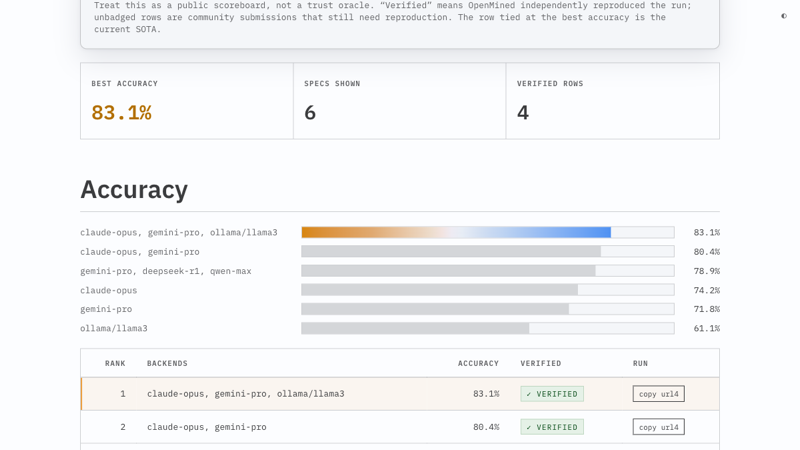This screenshot has width=800, height=450.
Task: Click the chart label 'ollama/llama3' alone
Action: point(114,329)
